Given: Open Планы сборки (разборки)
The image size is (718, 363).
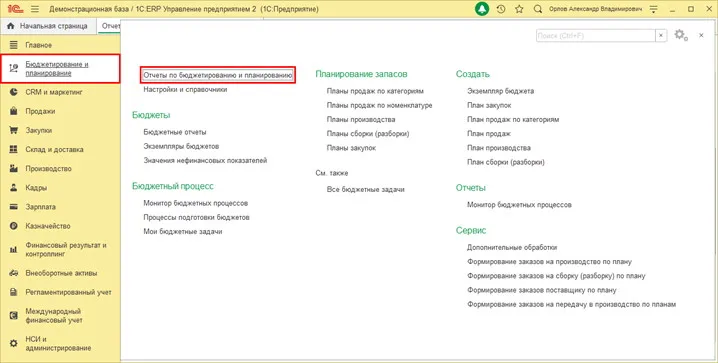Looking at the screenshot, I should click(368, 134).
